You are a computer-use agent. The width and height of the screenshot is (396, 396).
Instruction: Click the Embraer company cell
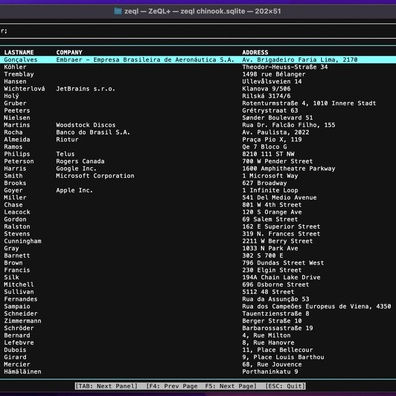pos(145,60)
